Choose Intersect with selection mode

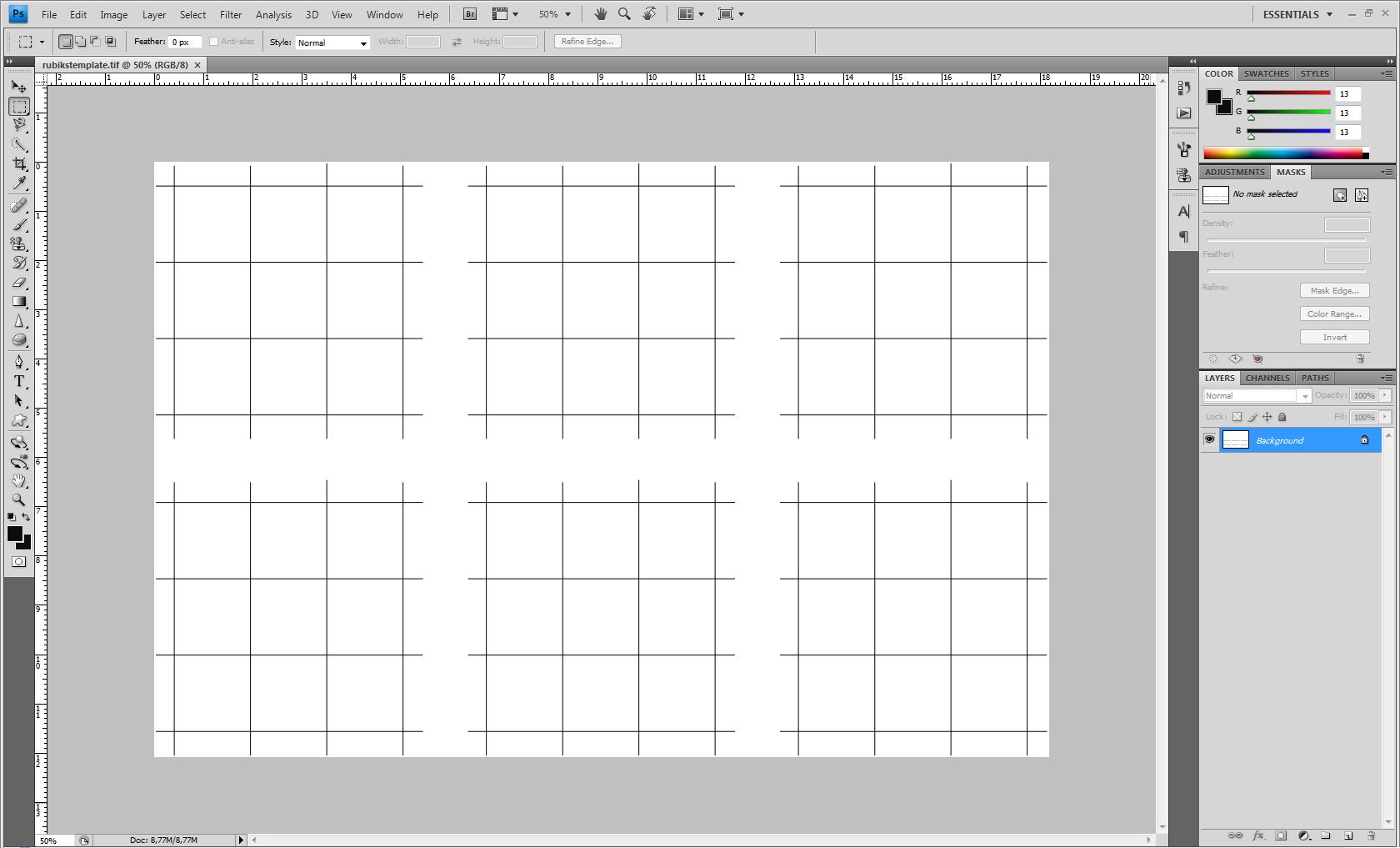coord(110,42)
